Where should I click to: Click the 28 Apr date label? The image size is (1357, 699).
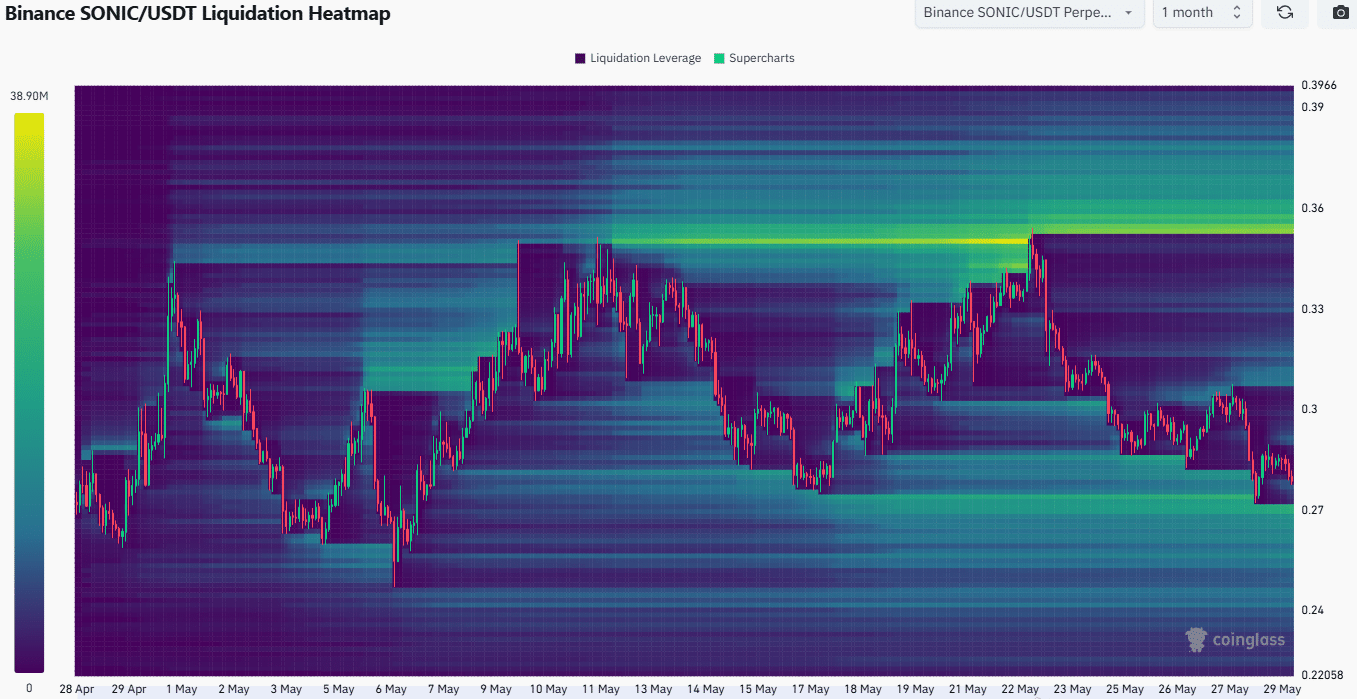point(77,689)
